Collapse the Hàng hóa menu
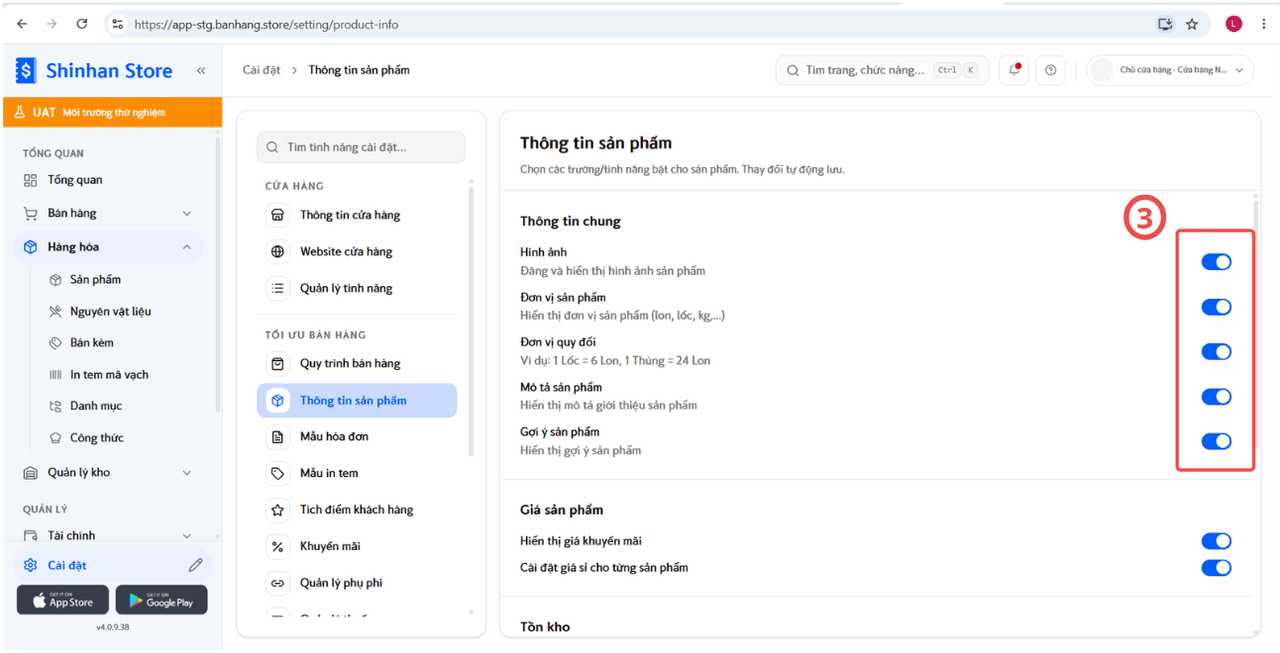 pyautogui.click(x=108, y=247)
